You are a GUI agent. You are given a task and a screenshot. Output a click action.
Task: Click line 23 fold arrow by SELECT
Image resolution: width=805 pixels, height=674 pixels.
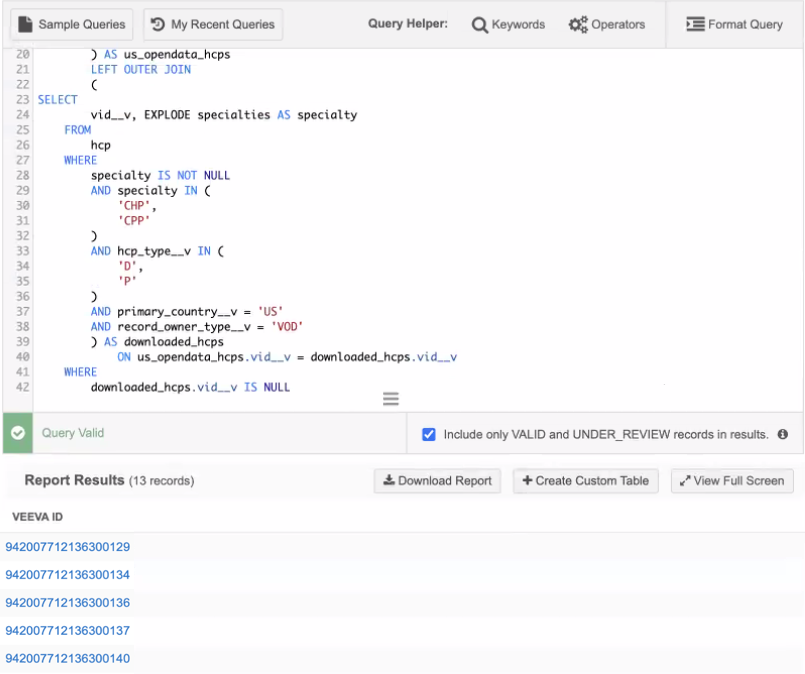point(33,100)
